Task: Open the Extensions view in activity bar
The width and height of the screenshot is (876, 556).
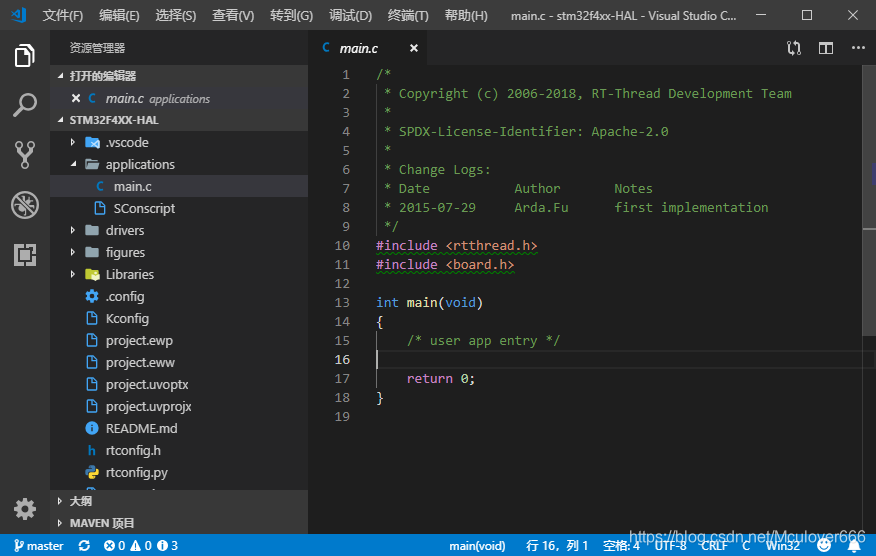Action: (x=25, y=255)
